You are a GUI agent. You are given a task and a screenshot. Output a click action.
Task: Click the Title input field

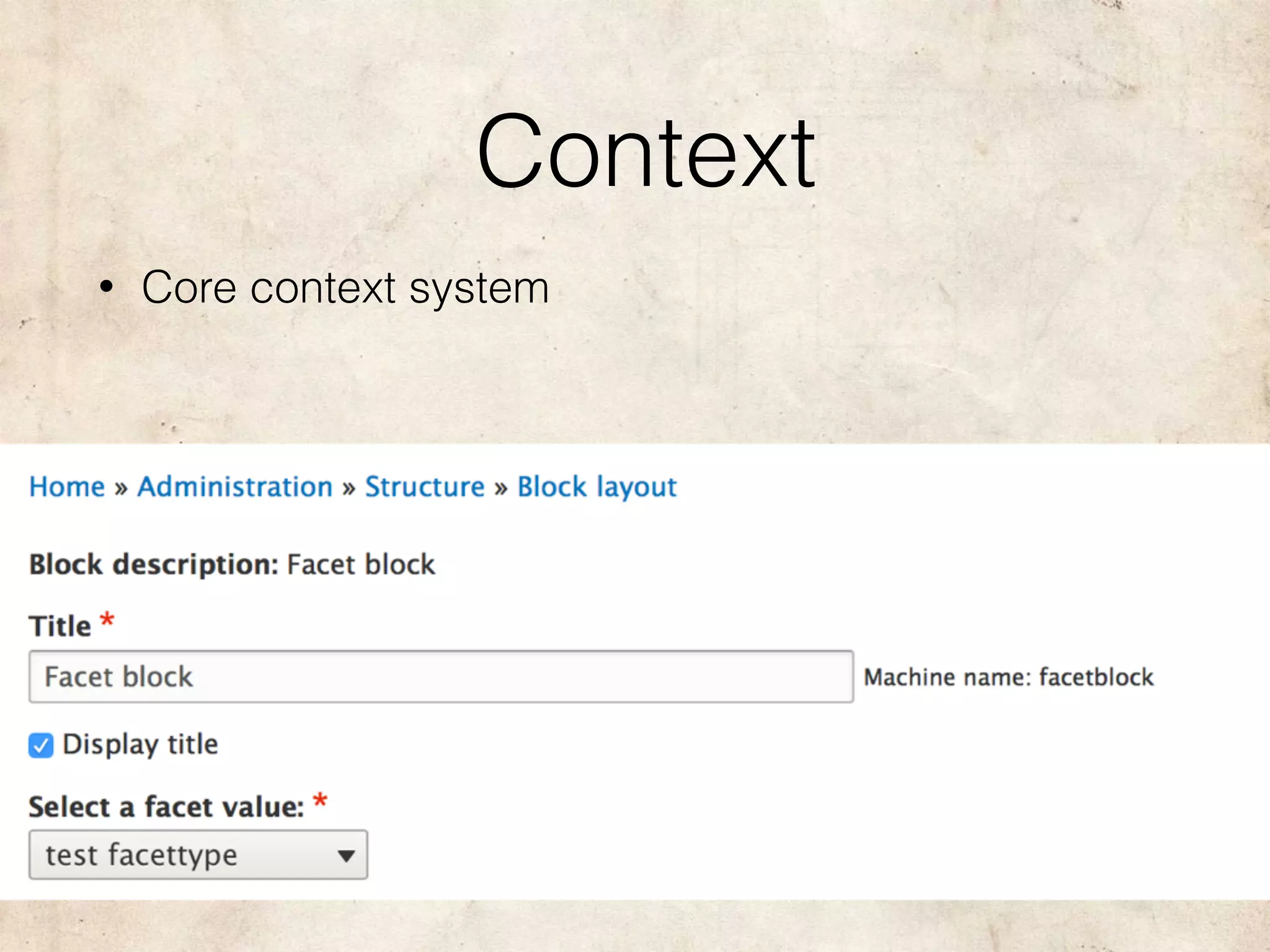(441, 677)
